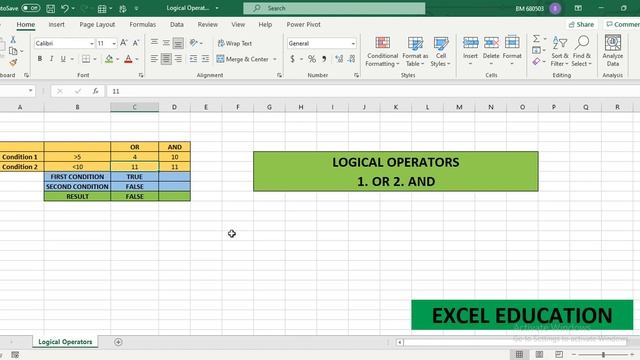Apply red font color A icon
Viewport: 640px width, 360px height.
click(x=128, y=59)
